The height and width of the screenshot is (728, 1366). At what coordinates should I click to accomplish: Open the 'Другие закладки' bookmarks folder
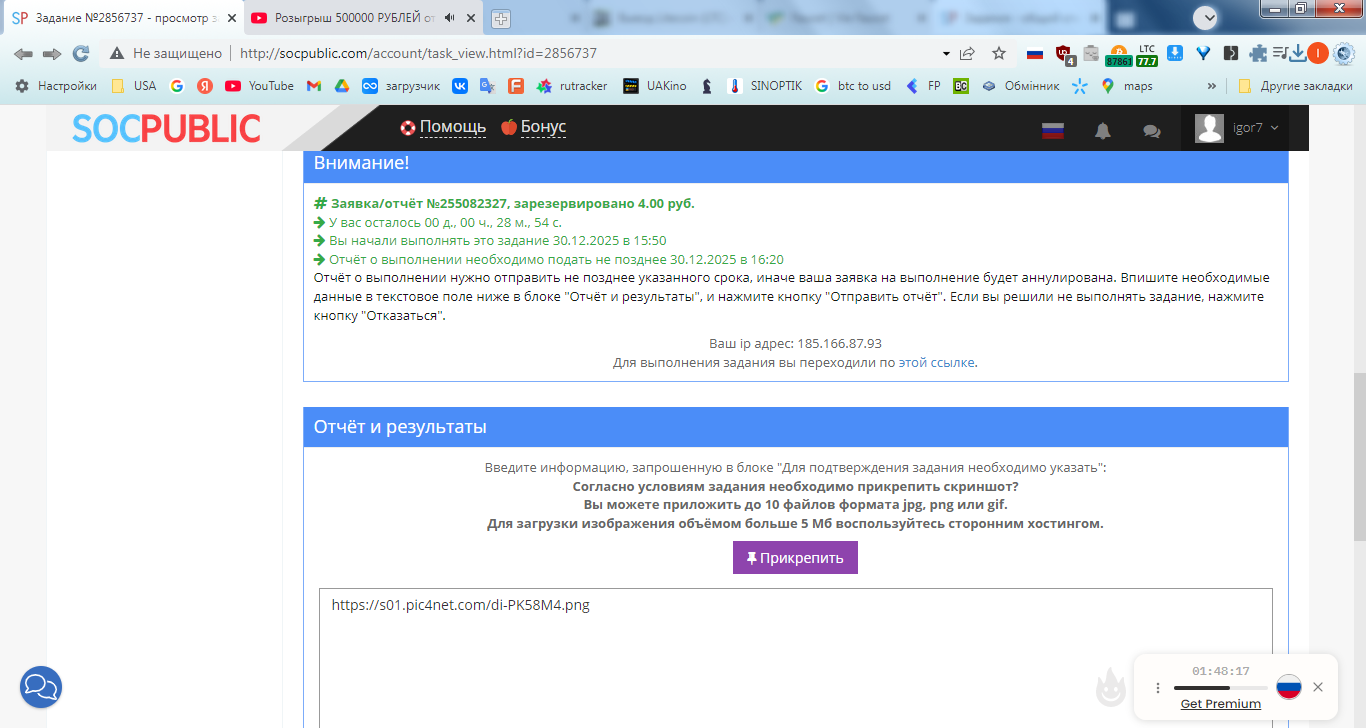tap(1295, 86)
